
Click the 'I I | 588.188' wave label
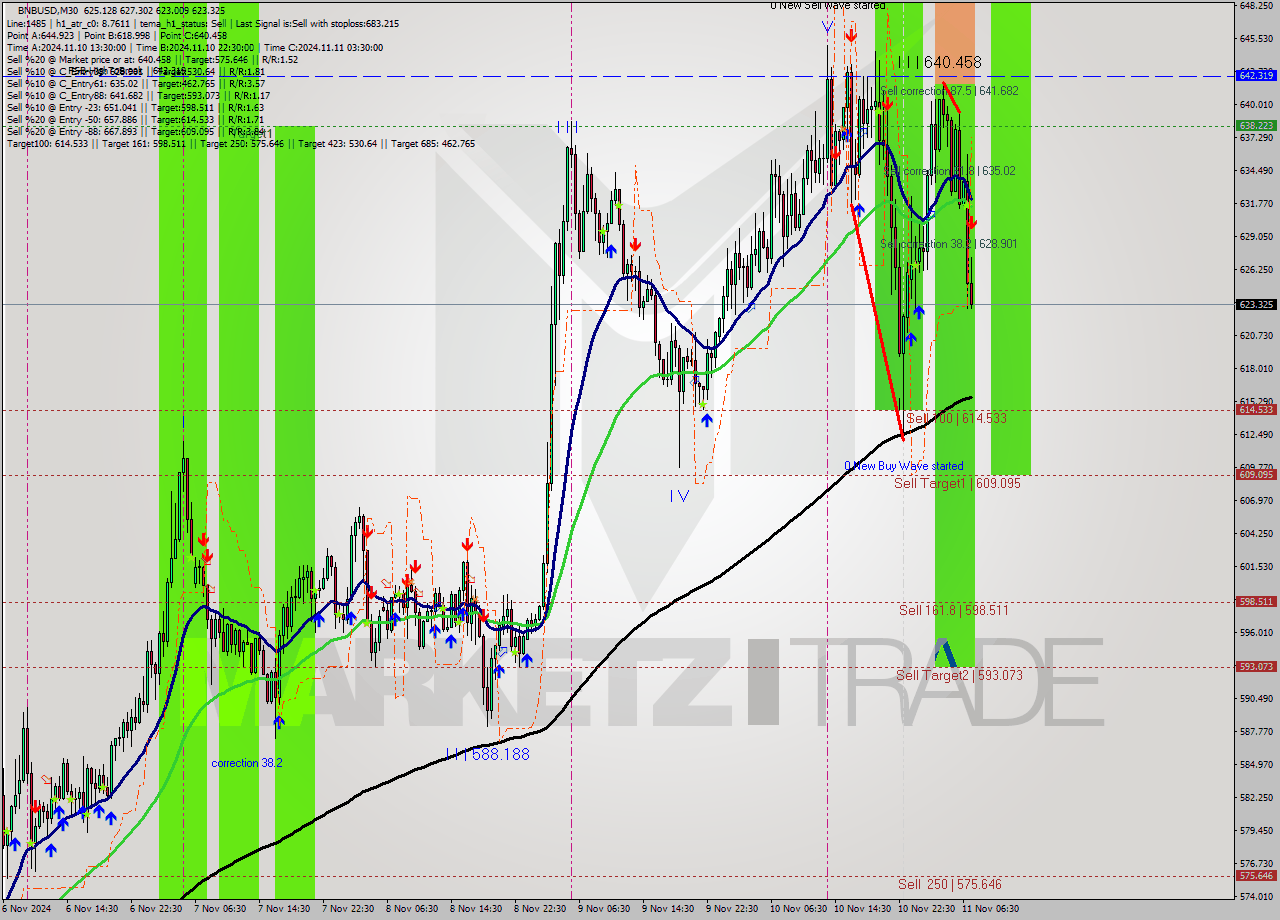coord(488,754)
